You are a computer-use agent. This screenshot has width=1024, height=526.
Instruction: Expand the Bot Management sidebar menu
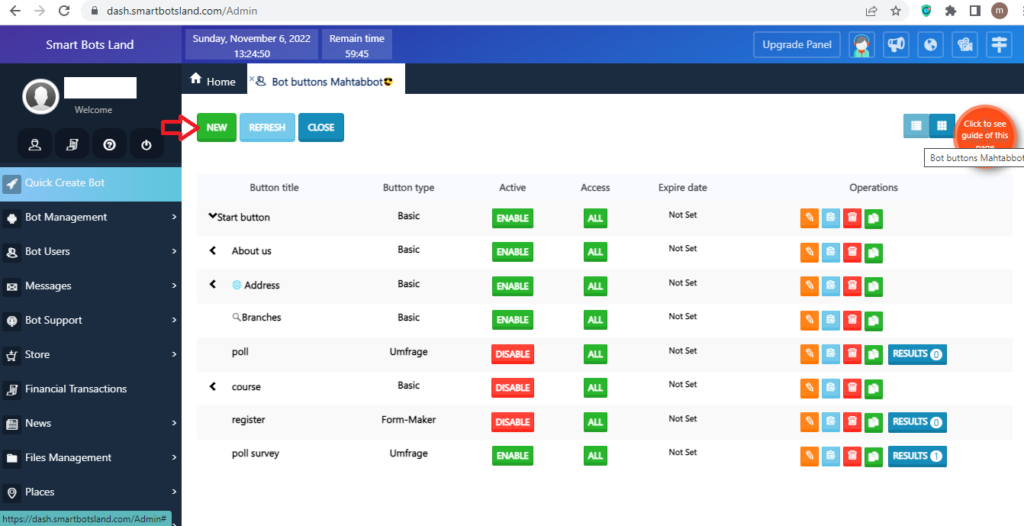pyautogui.click(x=90, y=217)
